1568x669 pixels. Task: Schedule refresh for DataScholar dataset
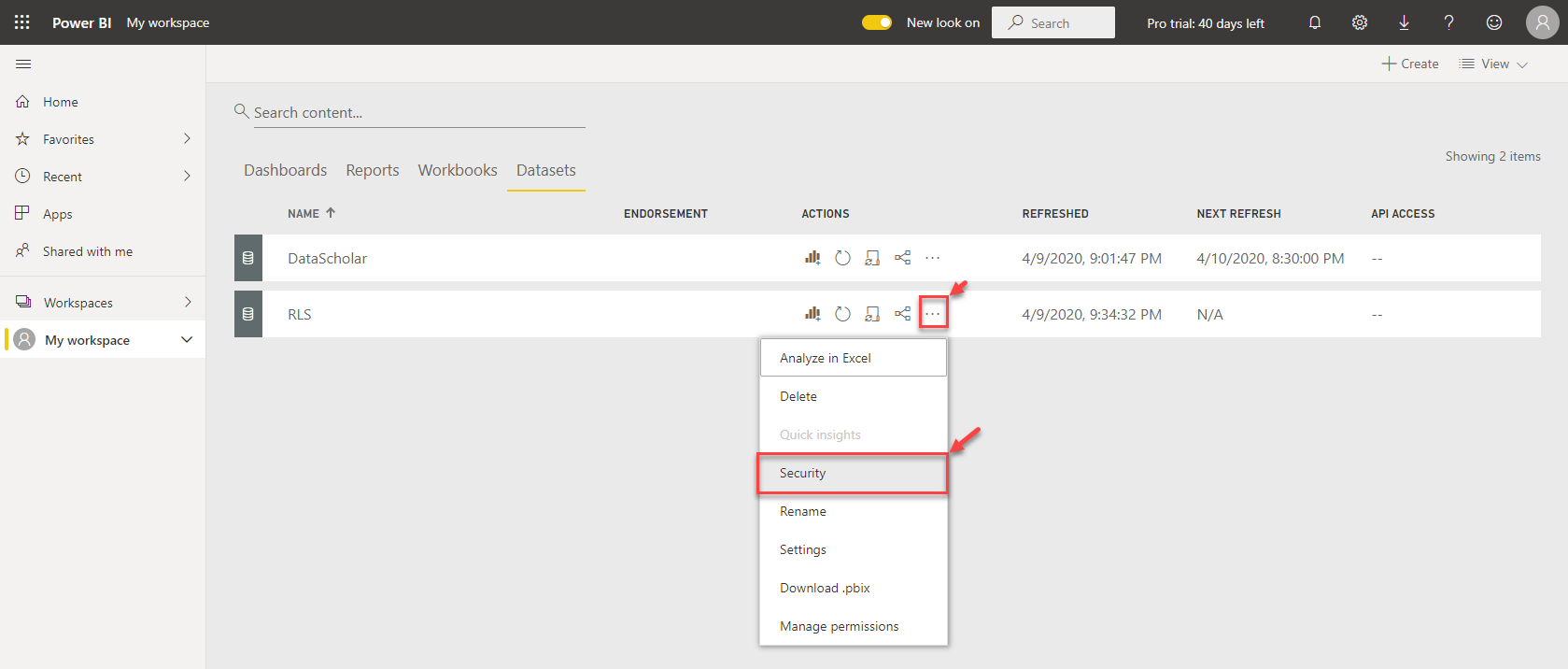[x=872, y=258]
